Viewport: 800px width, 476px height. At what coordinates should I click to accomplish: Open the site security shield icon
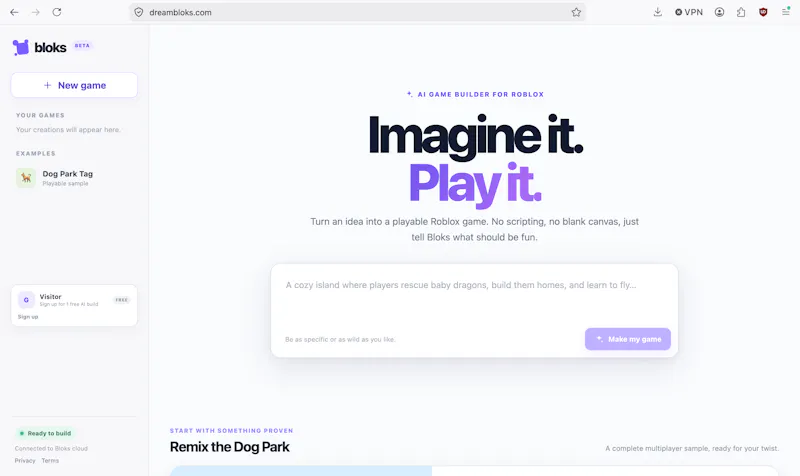(139, 12)
